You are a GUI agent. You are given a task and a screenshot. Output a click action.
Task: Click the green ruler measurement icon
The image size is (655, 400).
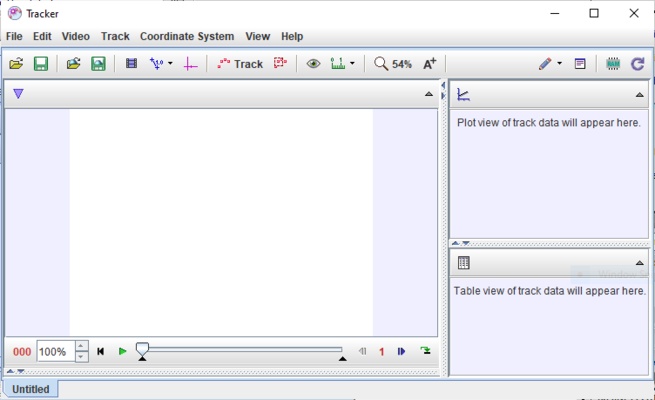pos(338,63)
